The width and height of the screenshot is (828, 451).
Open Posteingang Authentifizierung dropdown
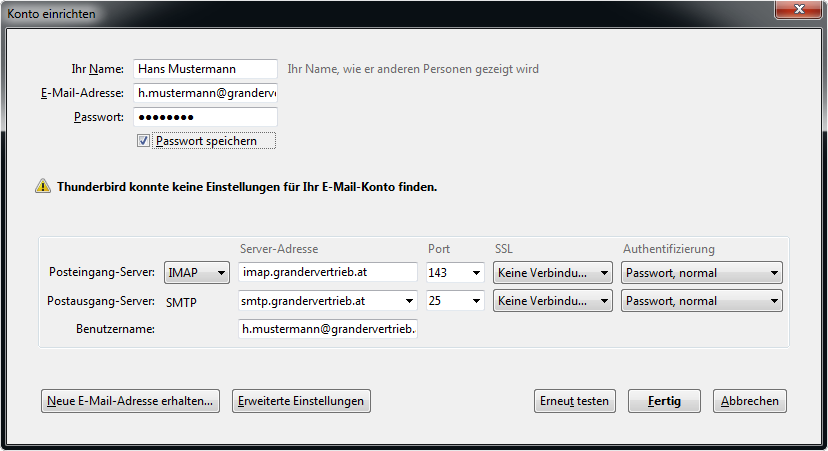click(701, 273)
